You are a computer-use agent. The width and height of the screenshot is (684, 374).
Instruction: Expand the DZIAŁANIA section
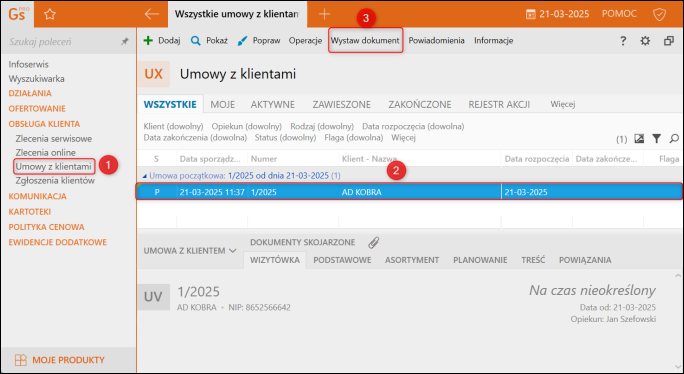click(x=30, y=93)
